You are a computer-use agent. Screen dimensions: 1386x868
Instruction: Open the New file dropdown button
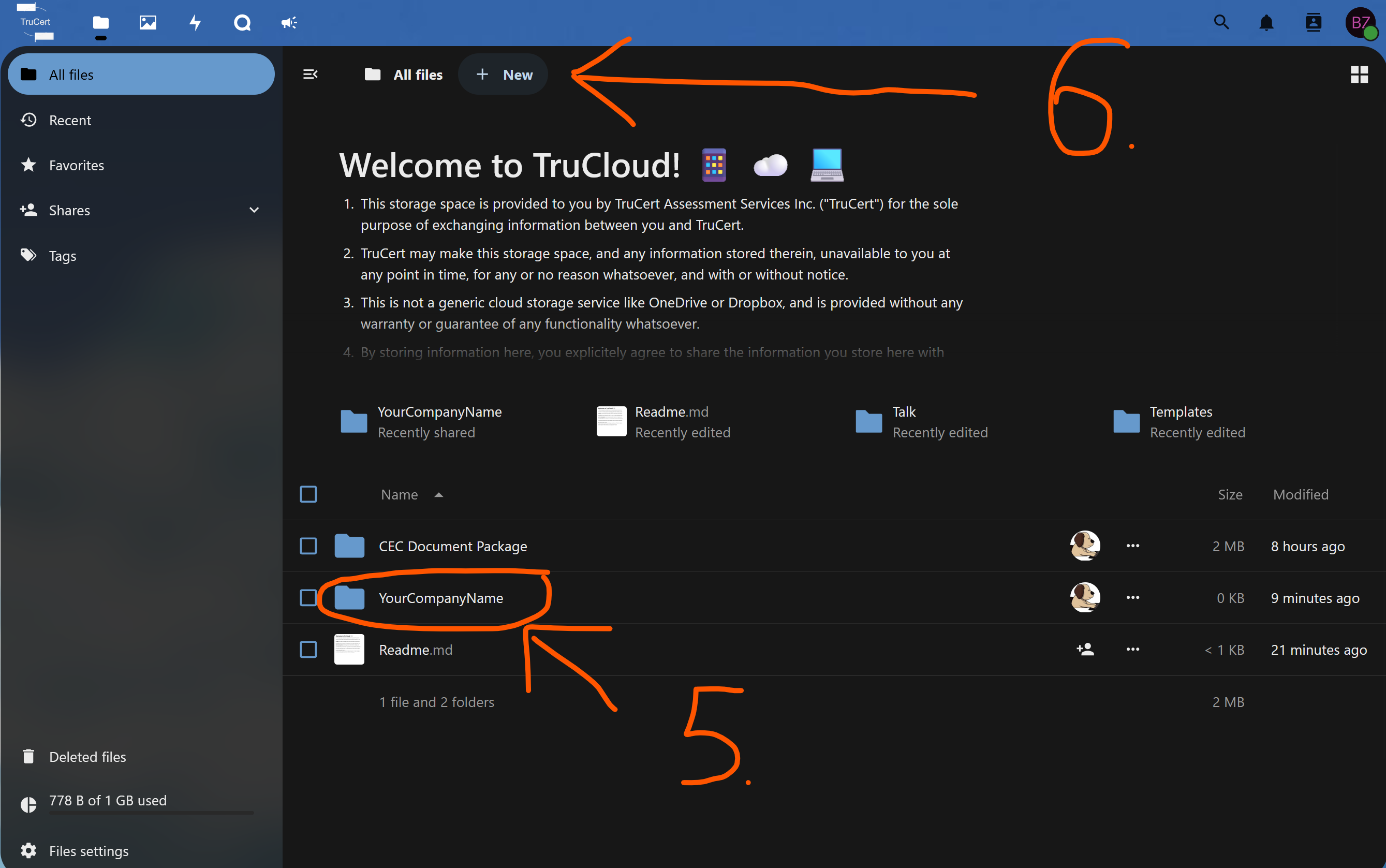point(503,74)
